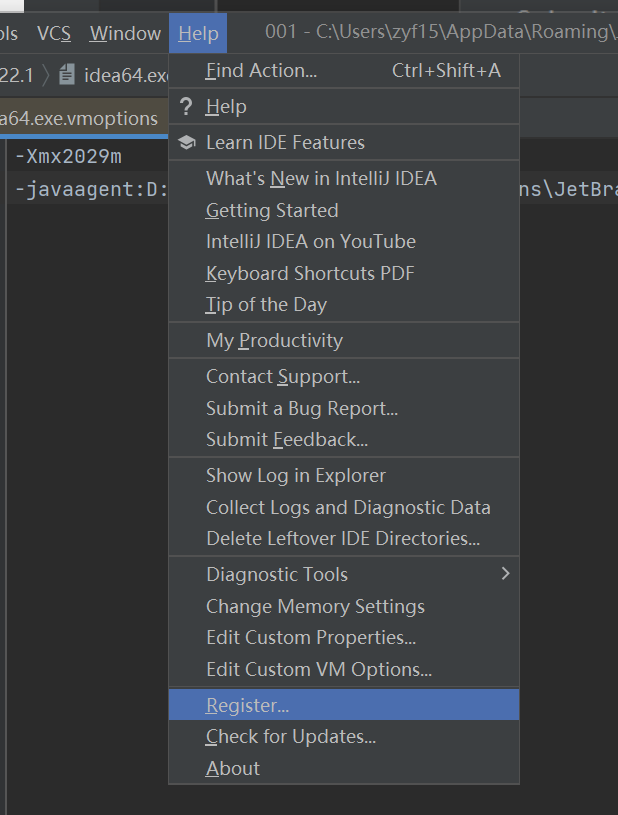Open Keyboard Shortcuts PDF
618x815 pixels.
[x=310, y=274]
